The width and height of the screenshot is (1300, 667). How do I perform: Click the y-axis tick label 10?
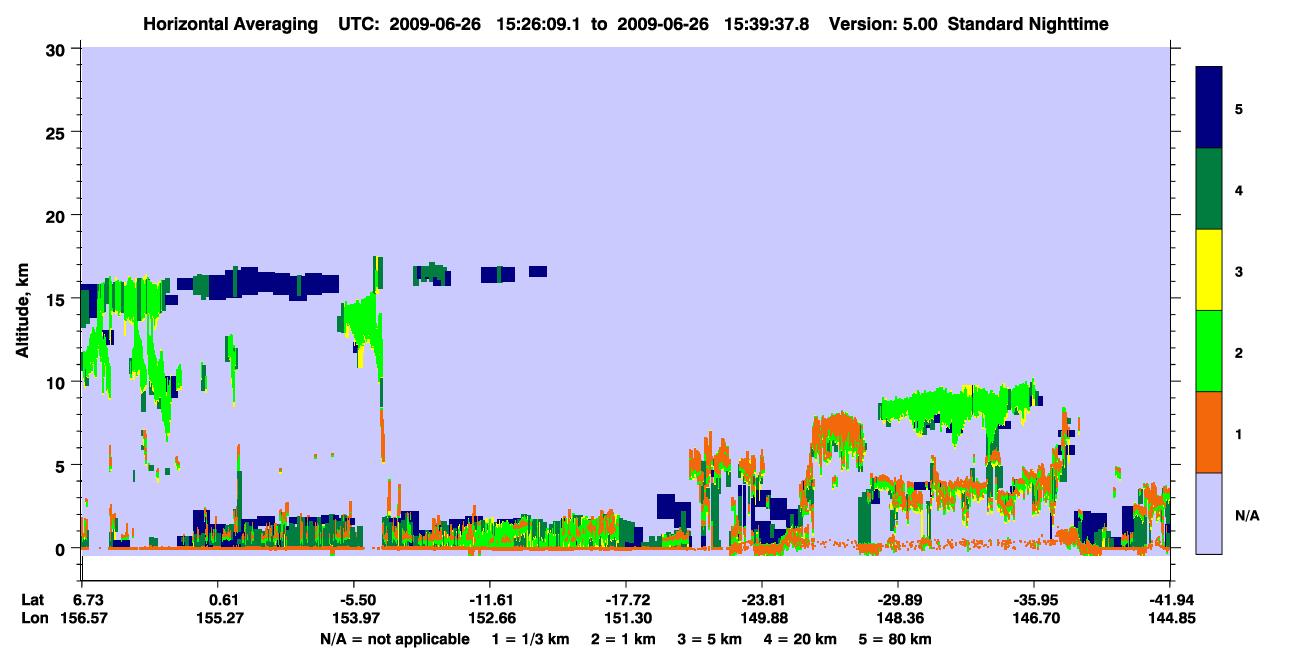click(58, 382)
